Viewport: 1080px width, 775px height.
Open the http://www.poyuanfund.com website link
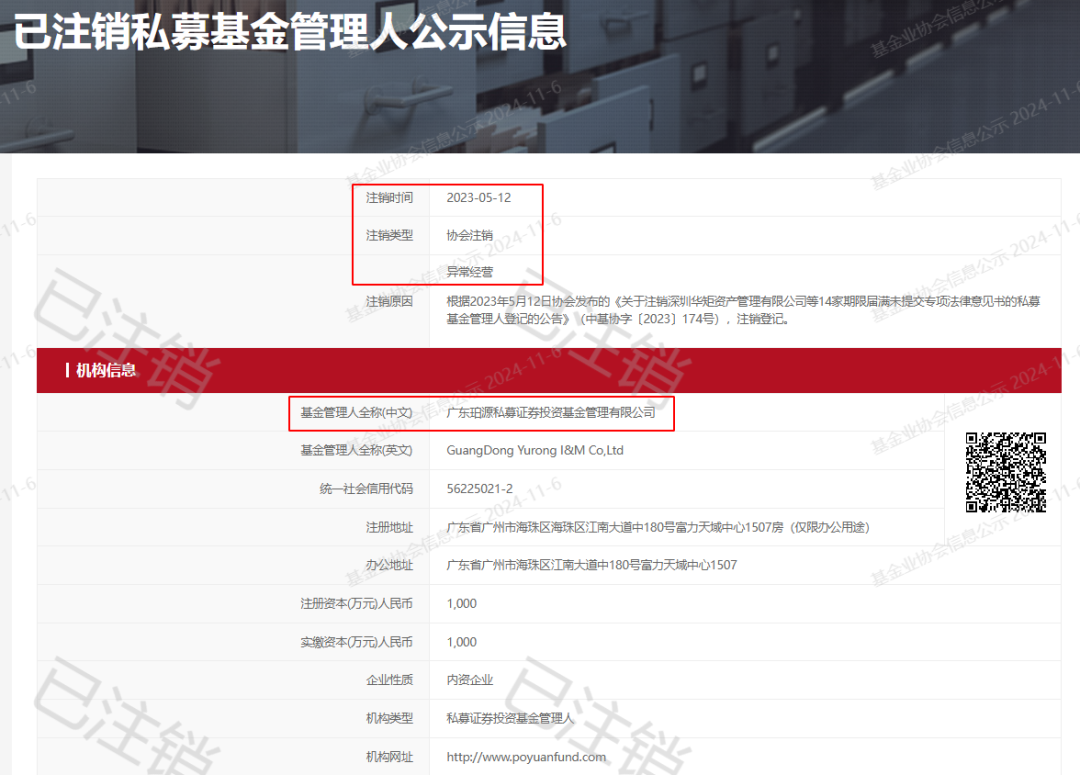pos(526,756)
